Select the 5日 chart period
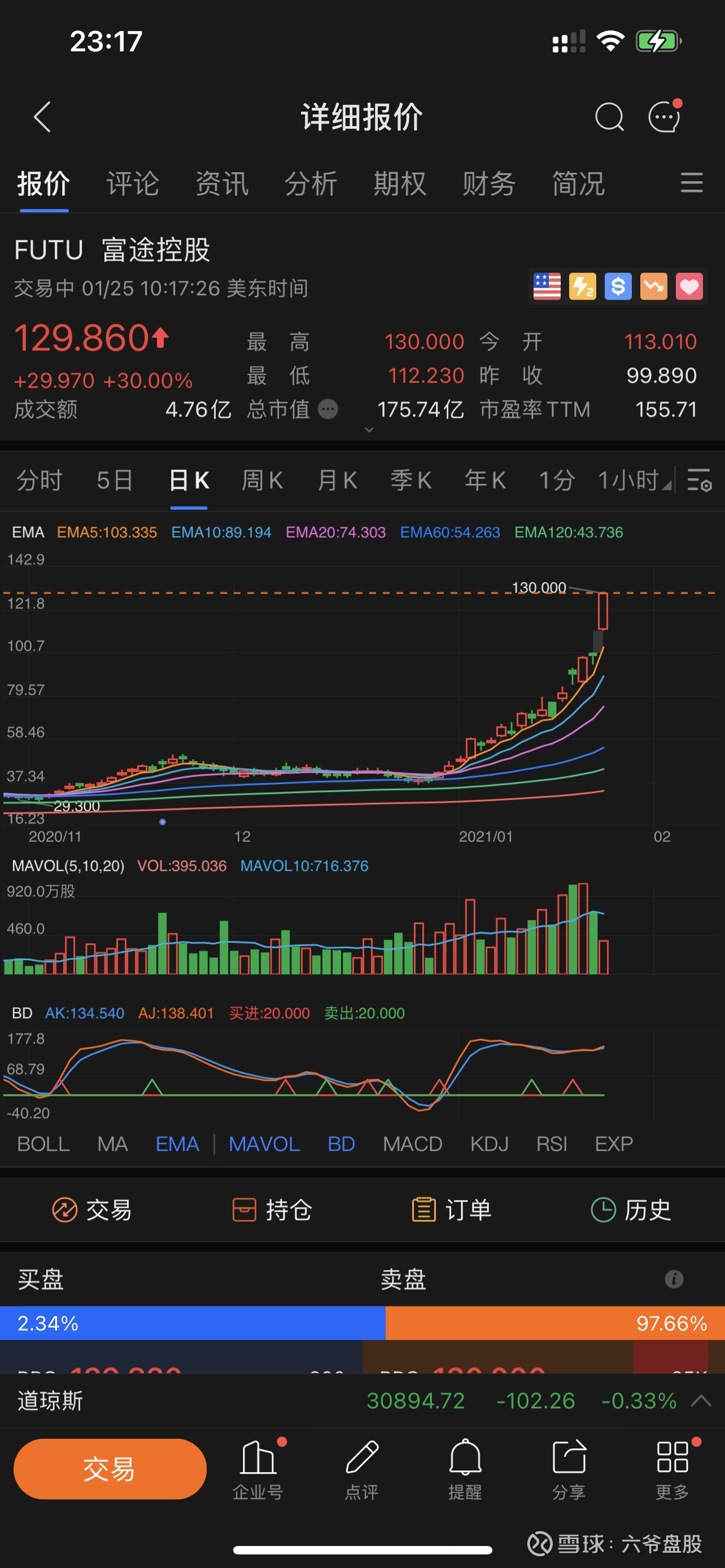Viewport: 725px width, 1568px height. tap(115, 480)
